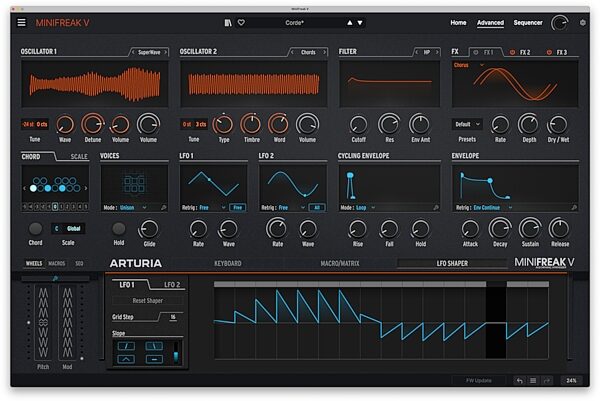Toggle the Global scale setting
This screenshot has width=600, height=401.
73,228
